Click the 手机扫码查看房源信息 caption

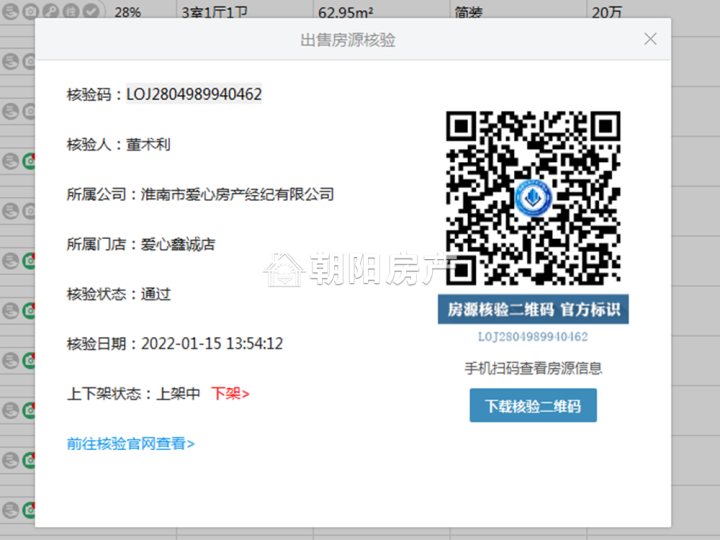[x=533, y=368]
